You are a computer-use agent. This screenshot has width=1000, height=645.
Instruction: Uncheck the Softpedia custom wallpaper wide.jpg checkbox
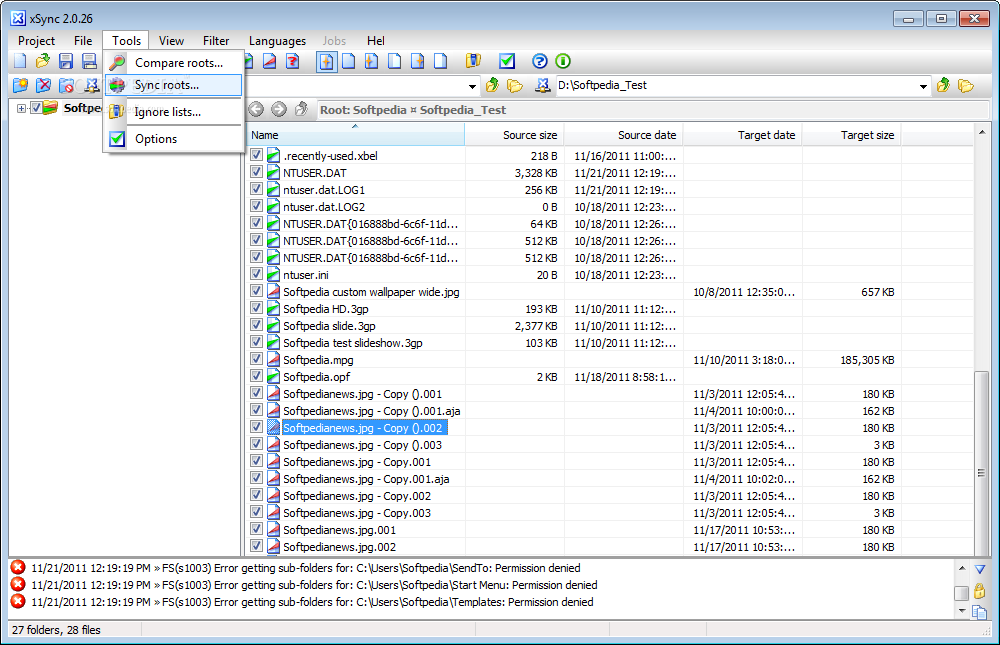(256, 291)
